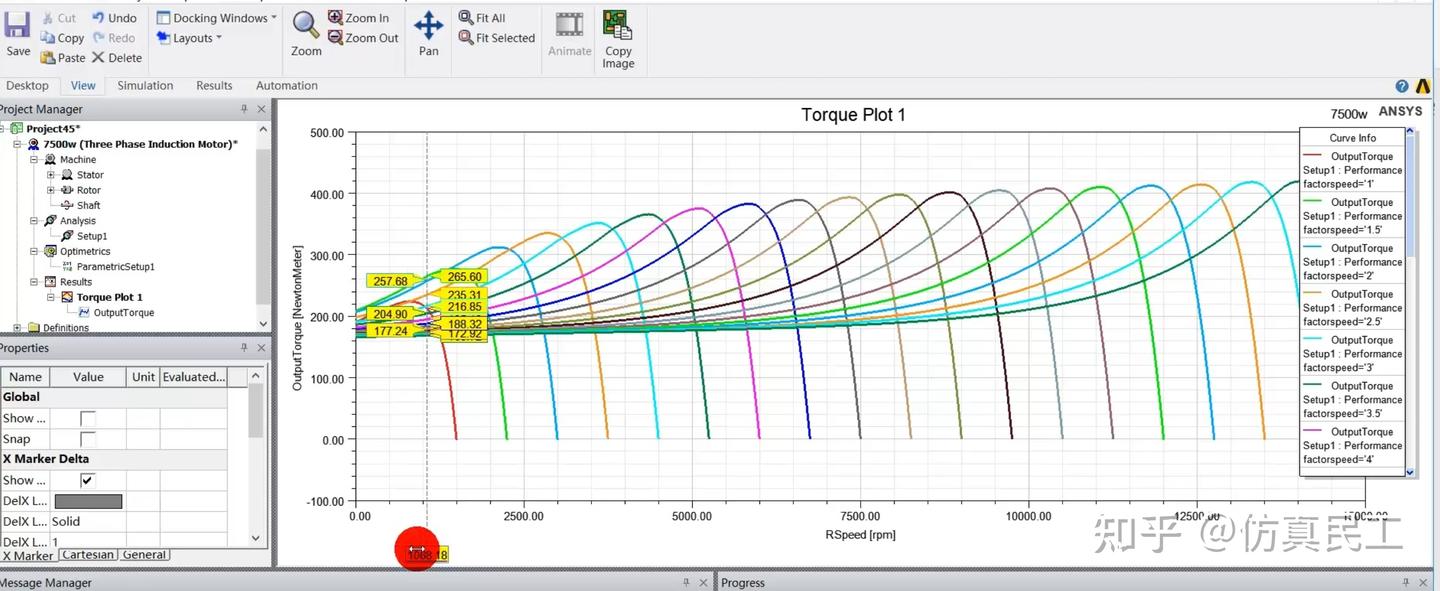The image size is (1440, 591).
Task: Click Copy Image to capture the plot
Action: 617,33
